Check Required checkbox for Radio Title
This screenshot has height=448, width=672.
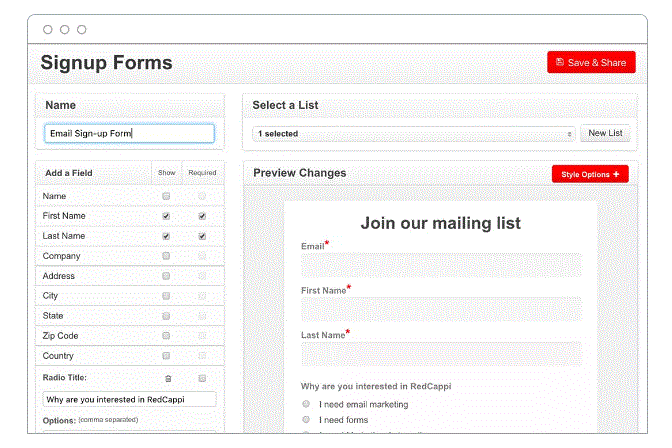click(x=202, y=378)
